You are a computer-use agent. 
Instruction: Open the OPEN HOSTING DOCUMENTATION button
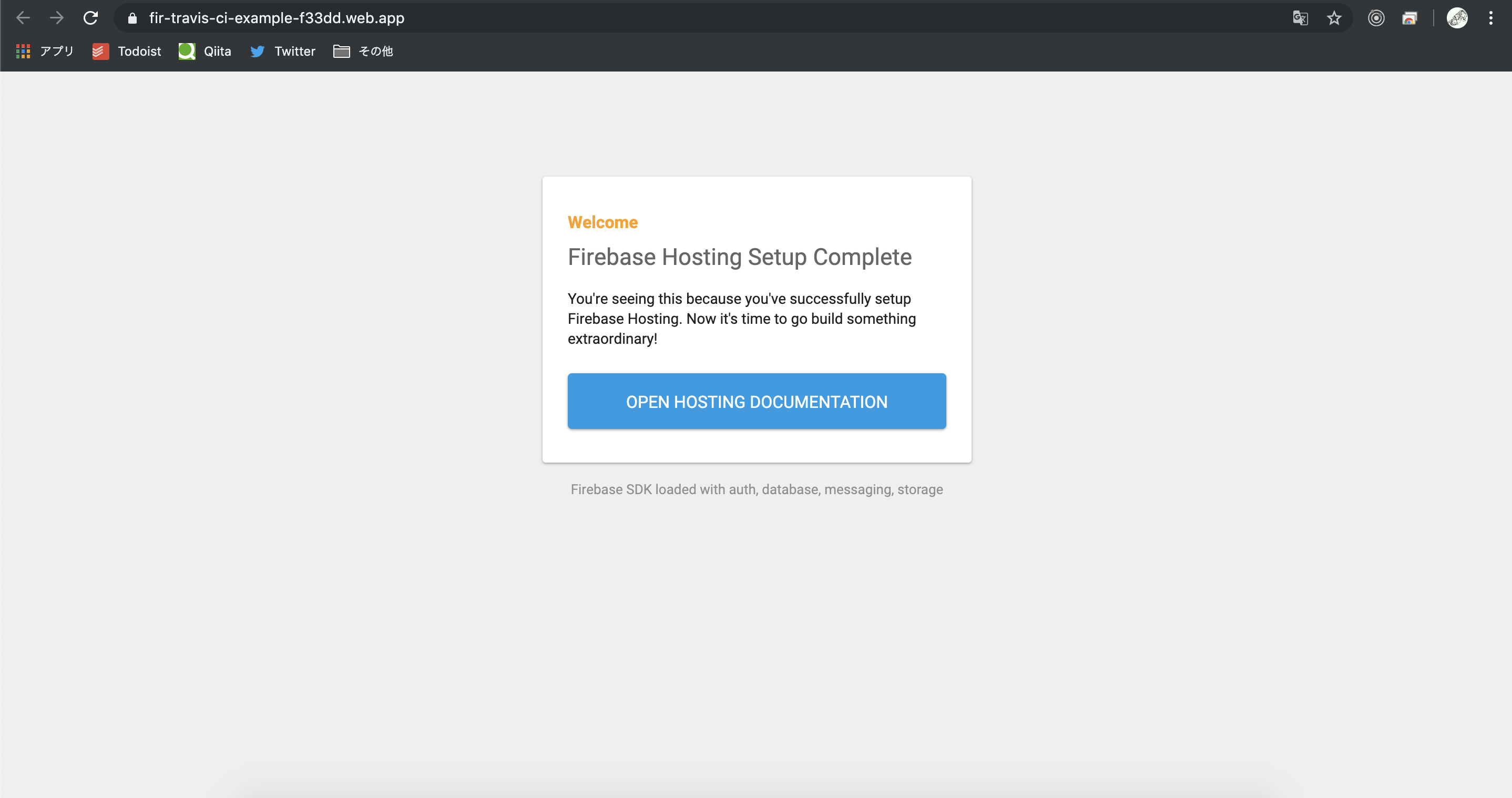[757, 402]
